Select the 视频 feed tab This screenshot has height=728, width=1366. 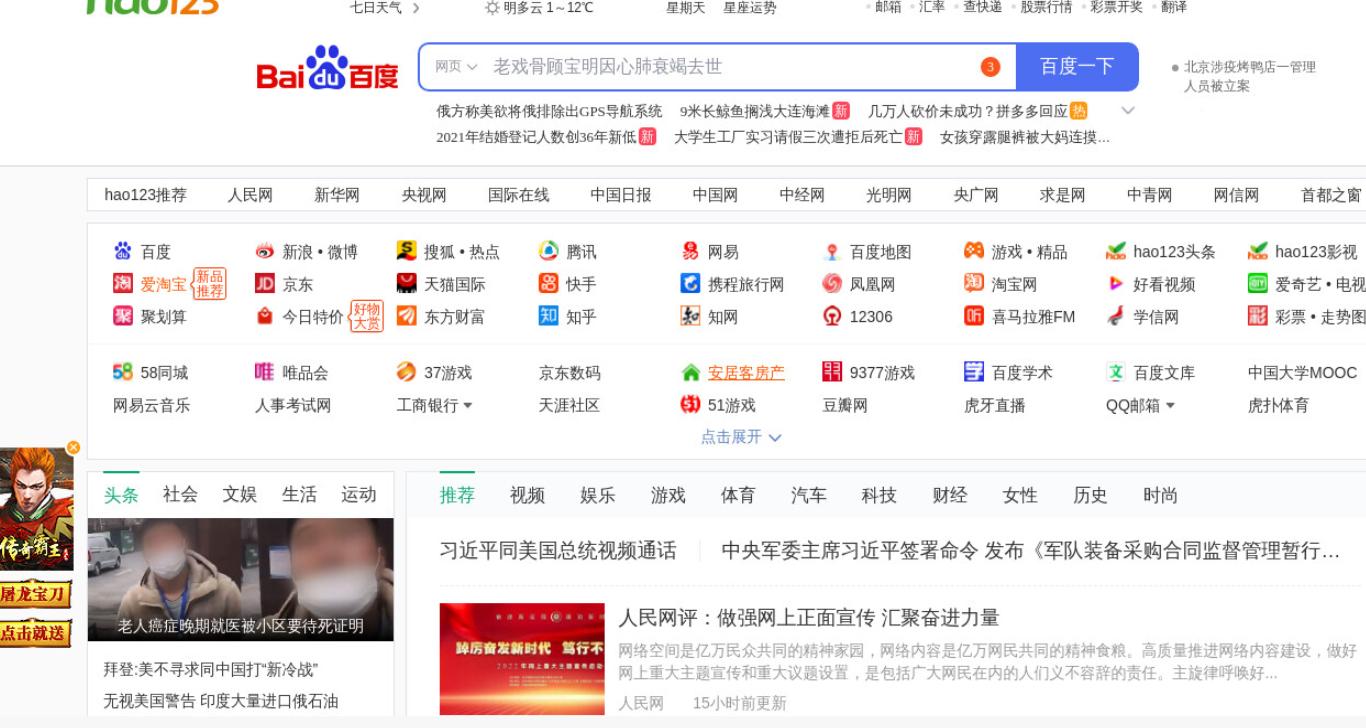pos(527,495)
